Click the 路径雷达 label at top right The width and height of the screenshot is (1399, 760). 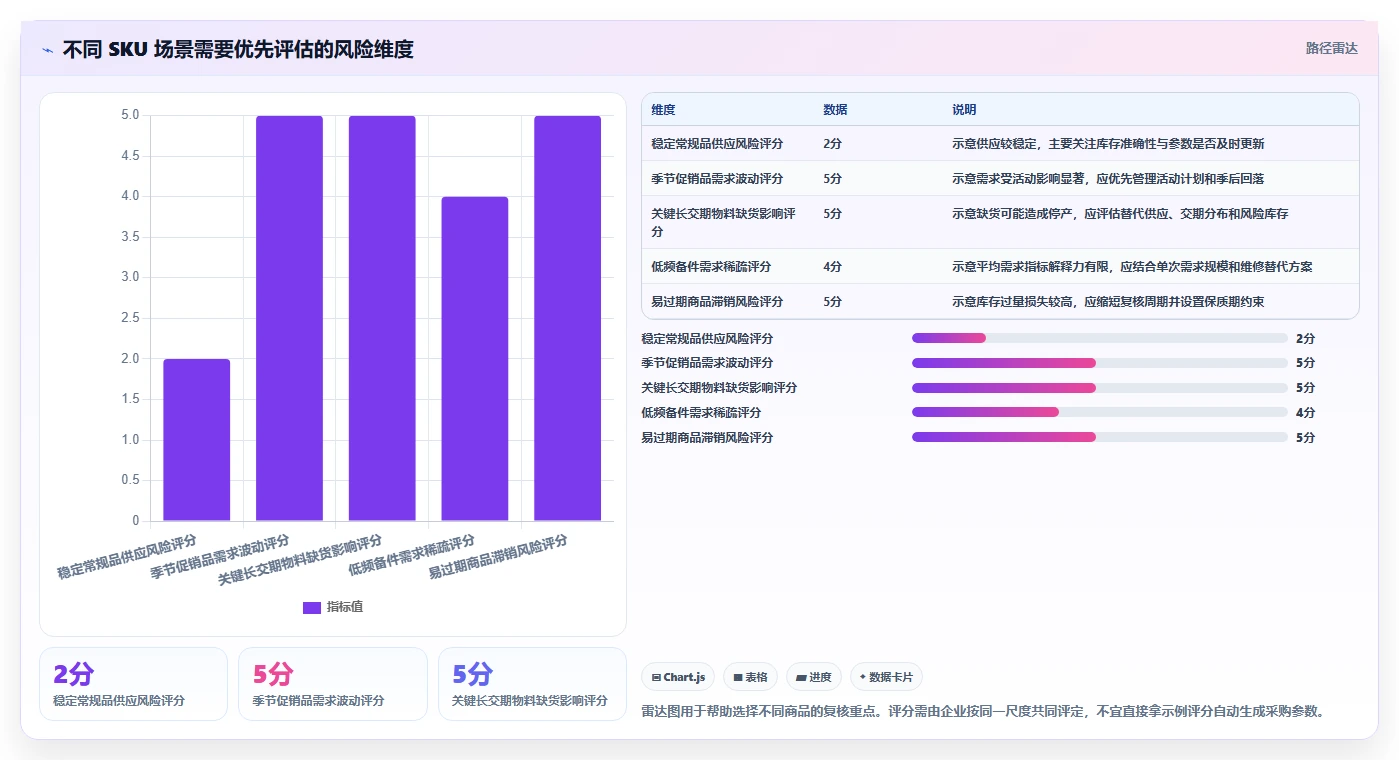pyautogui.click(x=1331, y=48)
